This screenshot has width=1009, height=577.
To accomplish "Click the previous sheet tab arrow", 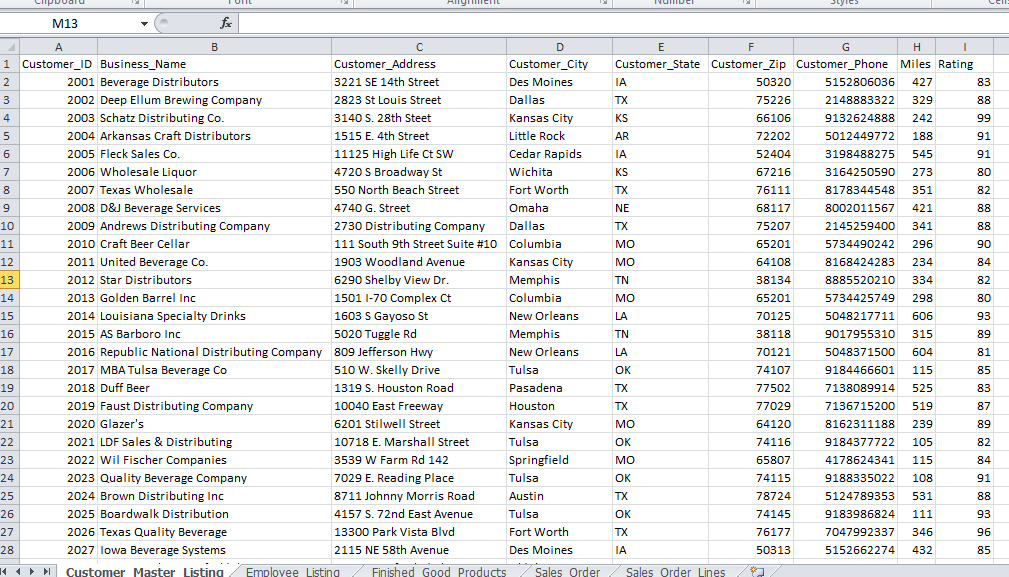I will click(x=18, y=571).
